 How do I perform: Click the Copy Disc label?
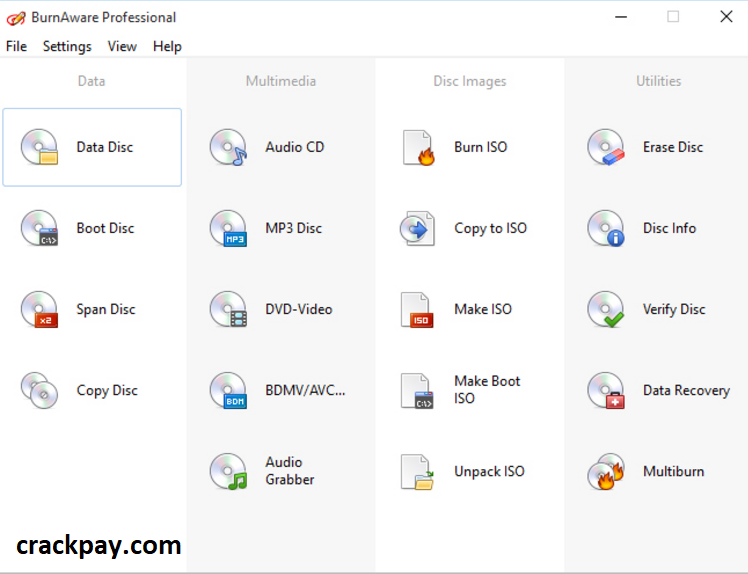[x=107, y=390]
